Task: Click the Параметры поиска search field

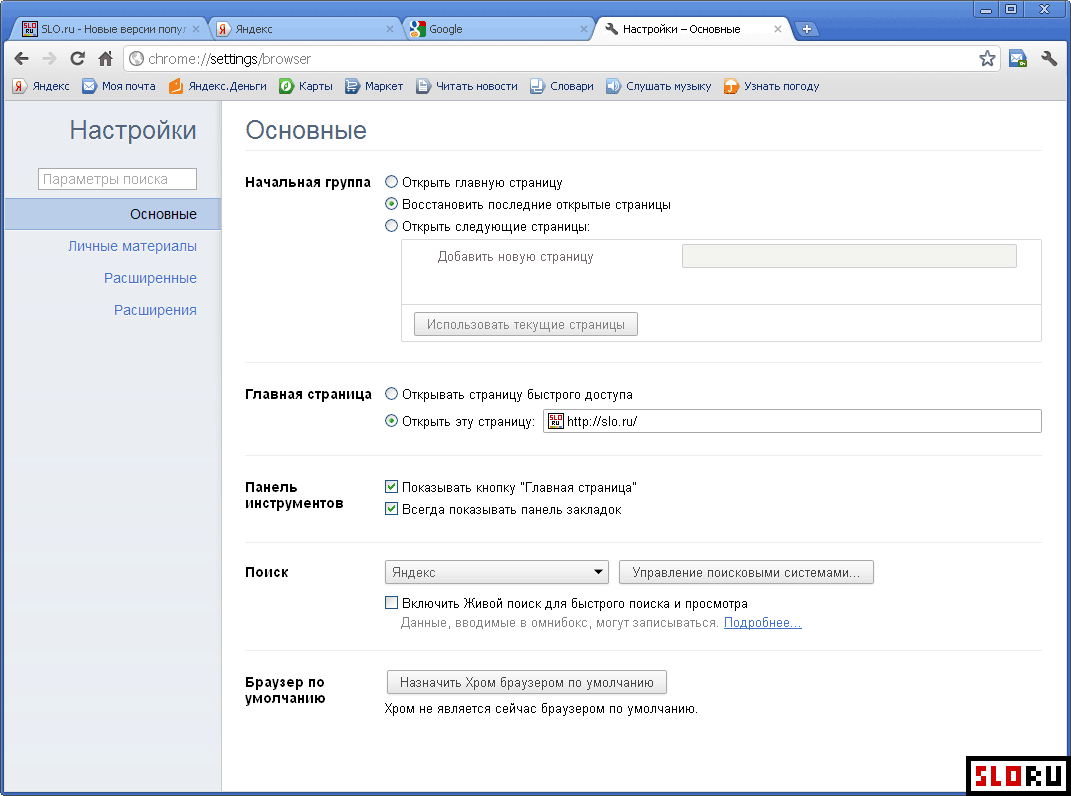Action: (x=117, y=179)
